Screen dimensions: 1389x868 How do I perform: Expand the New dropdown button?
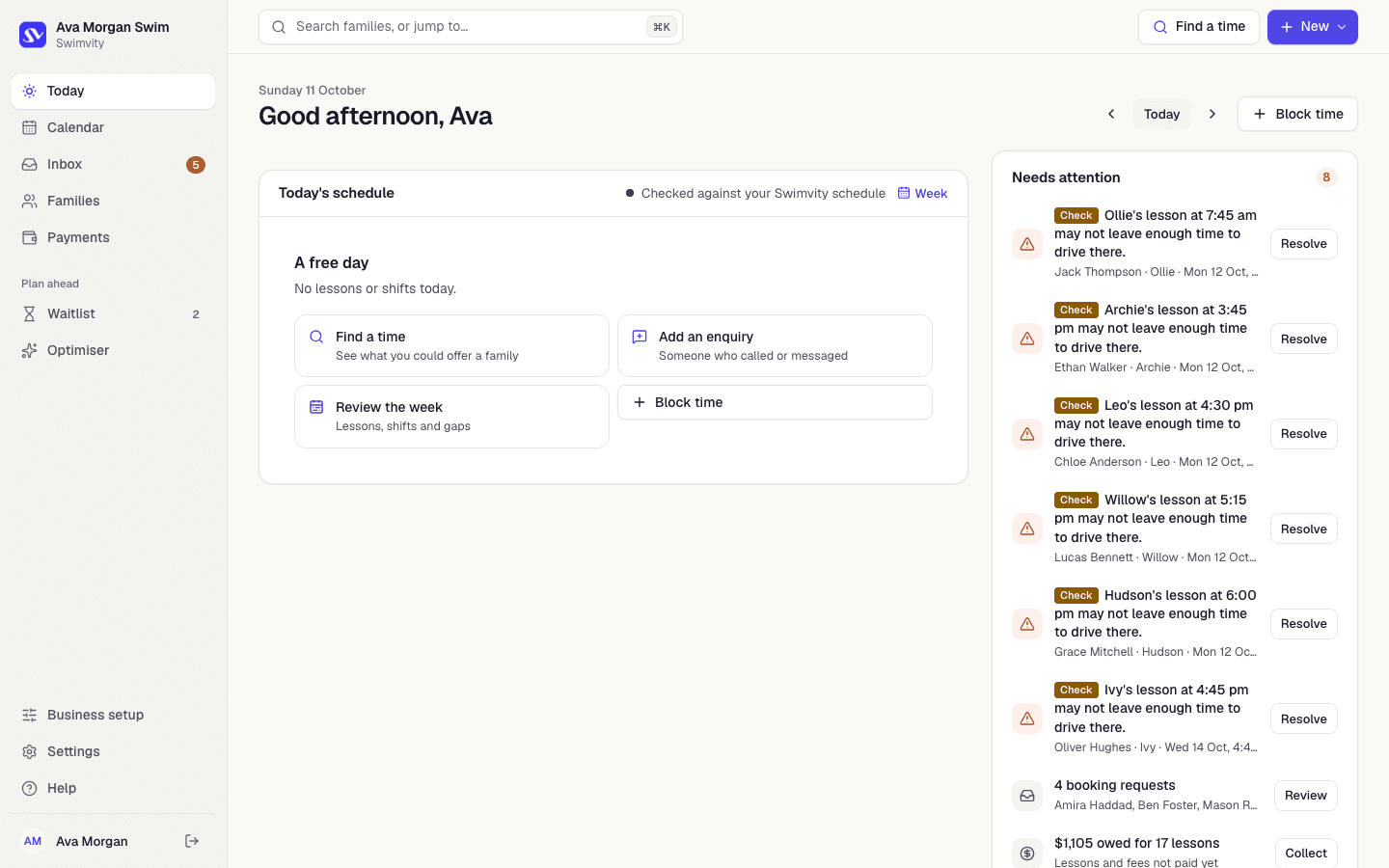coord(1313,27)
